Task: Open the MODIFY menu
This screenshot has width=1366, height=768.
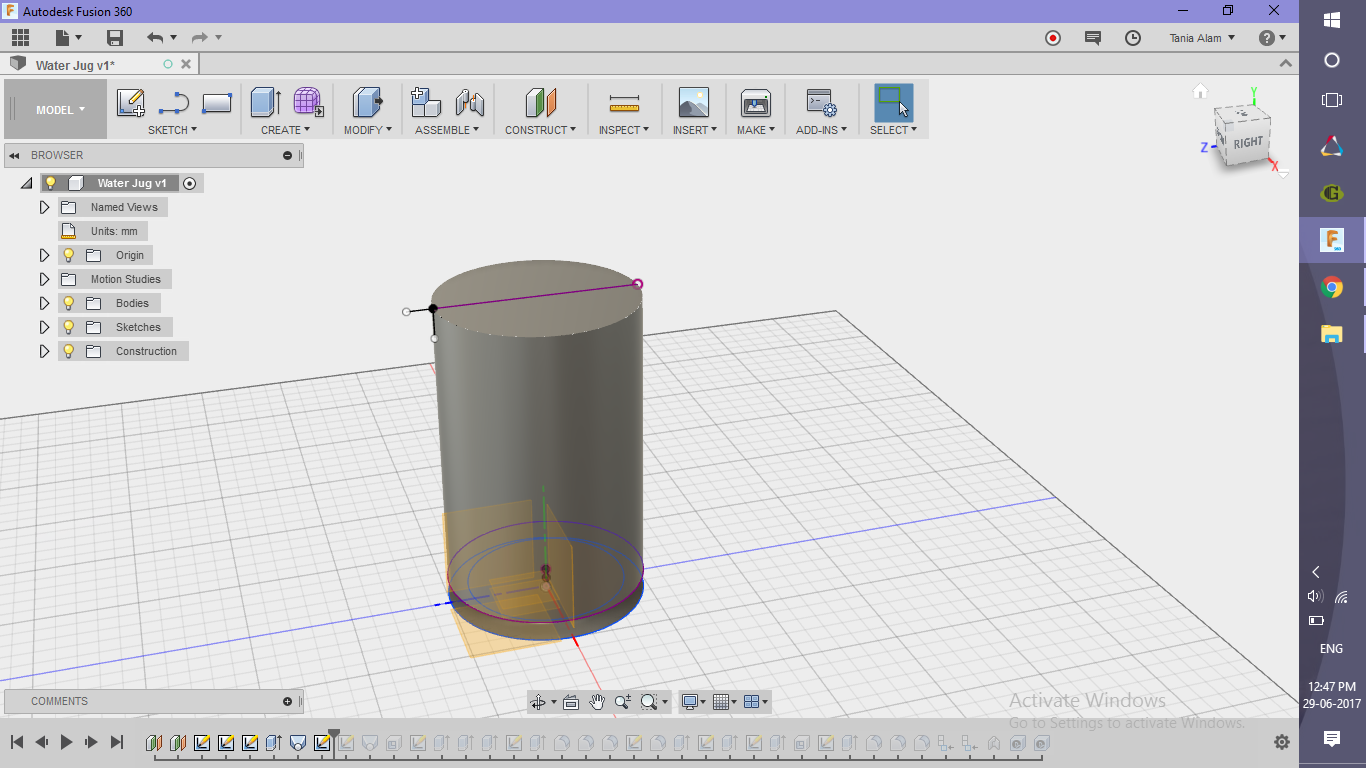Action: pyautogui.click(x=368, y=130)
